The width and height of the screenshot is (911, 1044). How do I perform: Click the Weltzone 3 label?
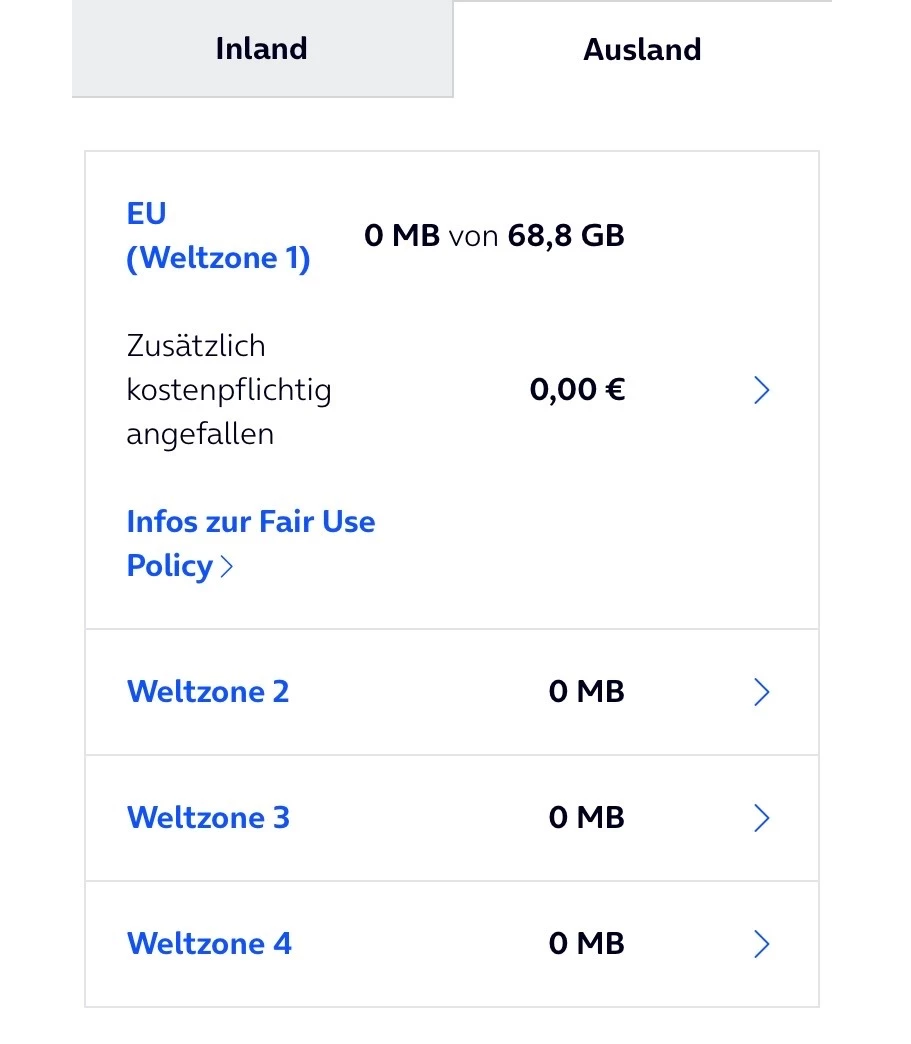pos(208,818)
